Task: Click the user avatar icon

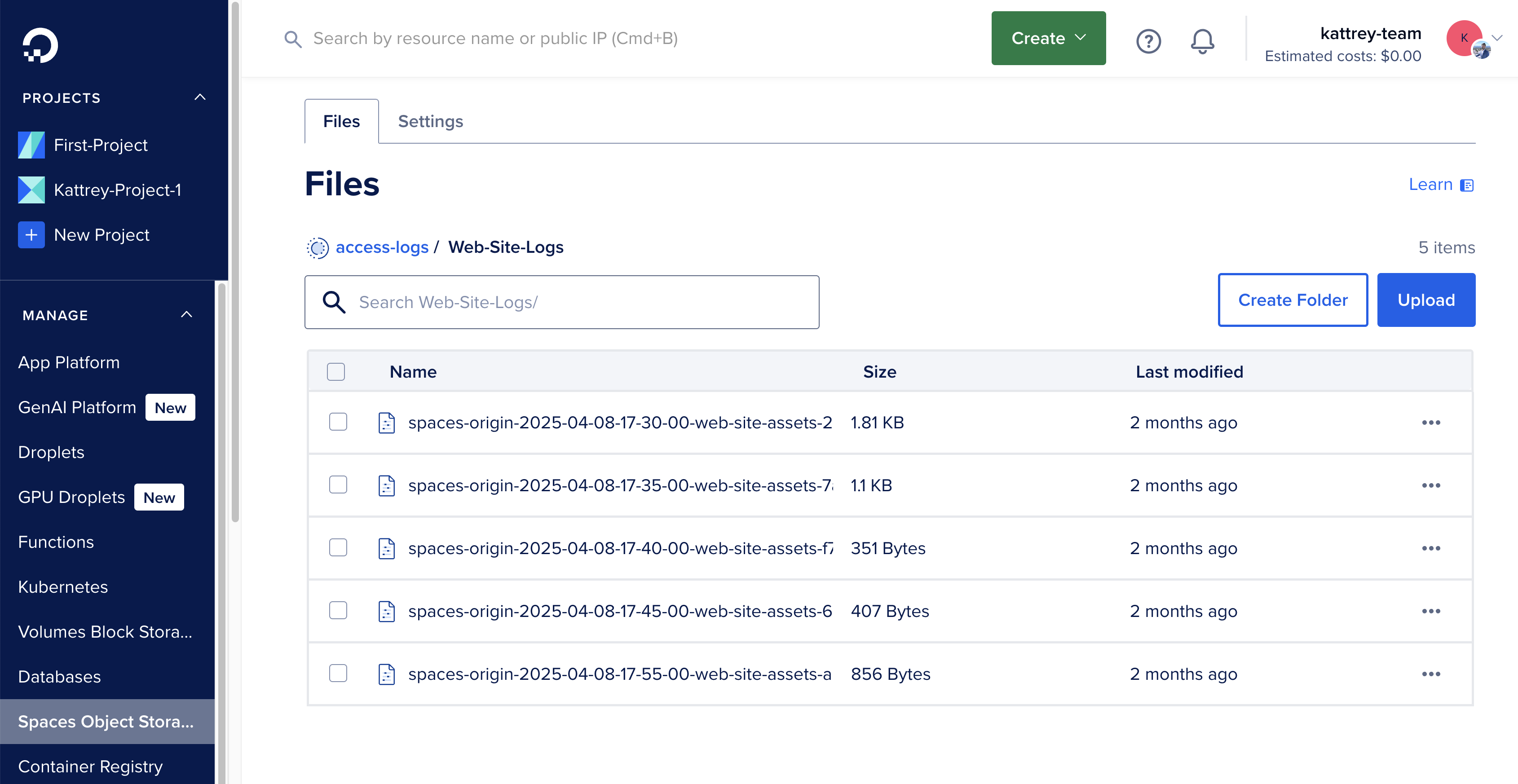Action: pos(1465,38)
